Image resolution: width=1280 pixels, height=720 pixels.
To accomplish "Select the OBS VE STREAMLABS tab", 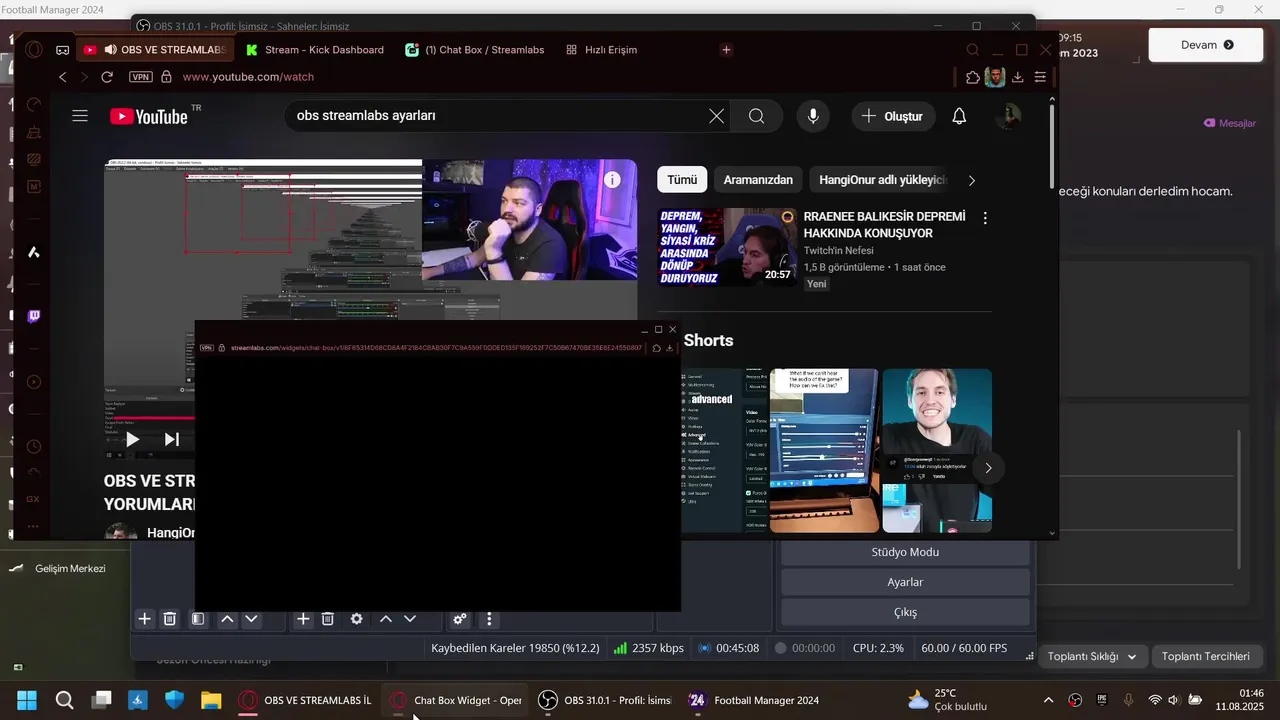I will (x=155, y=49).
